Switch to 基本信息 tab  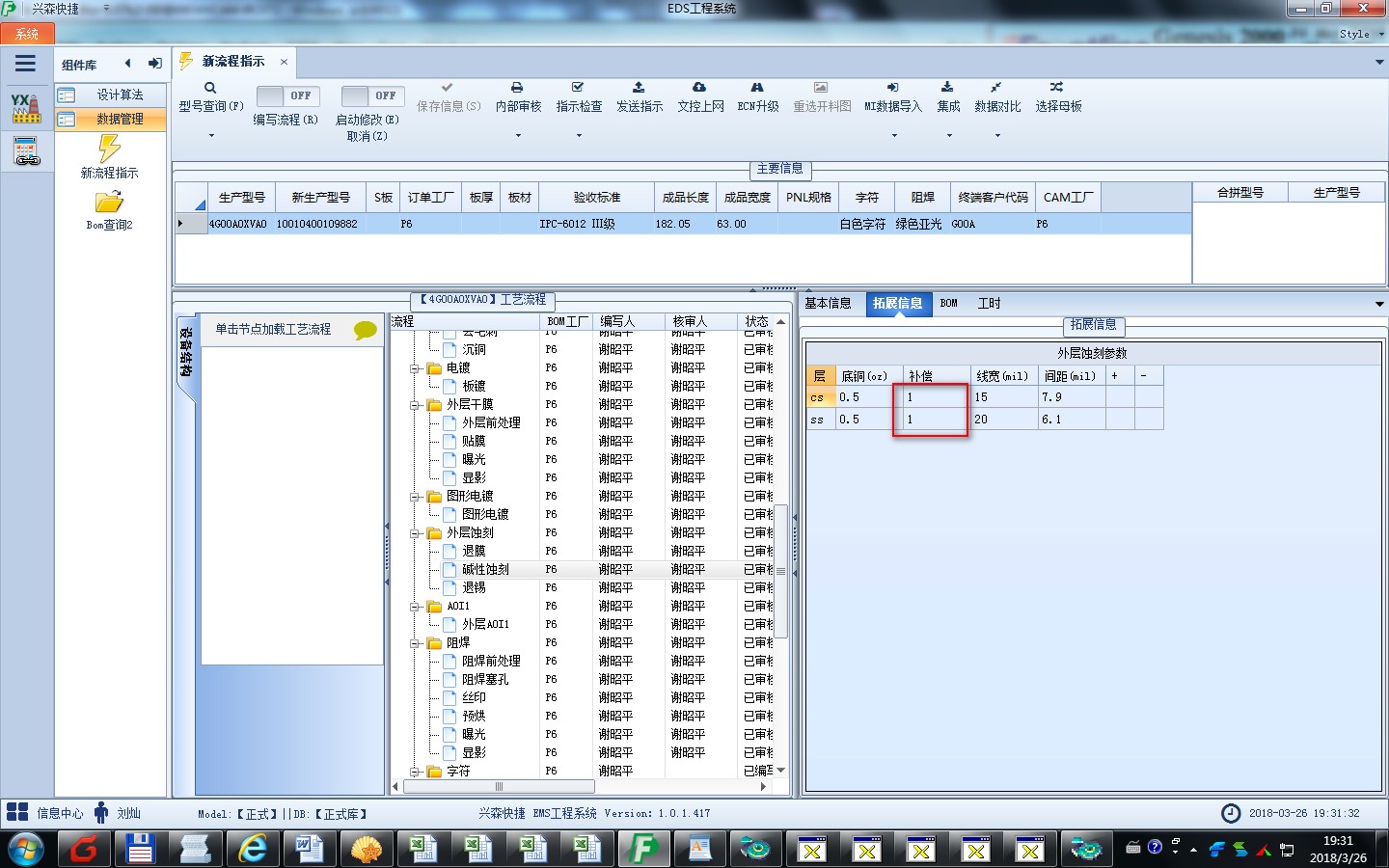click(828, 303)
